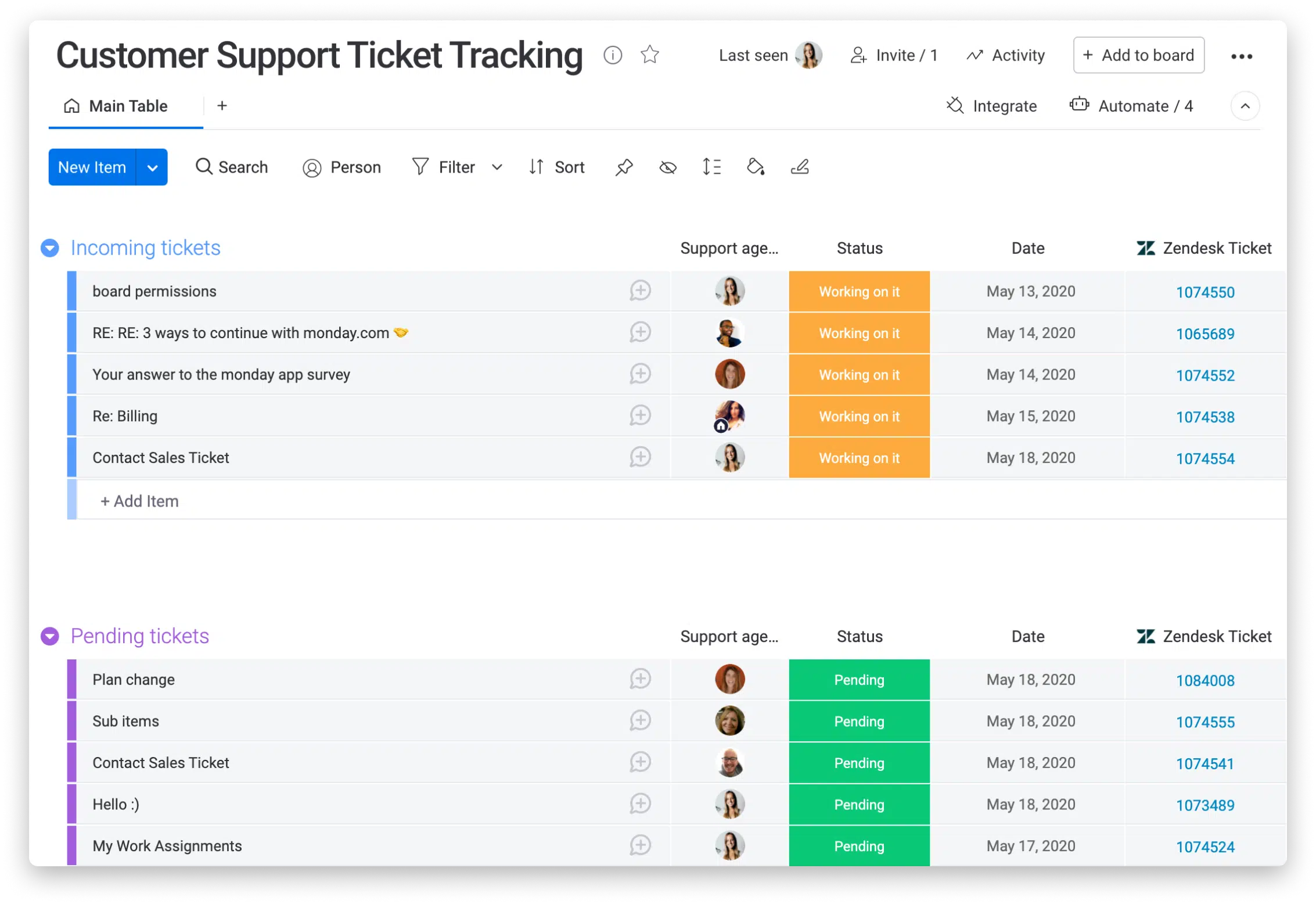
Task: Open Search in the board
Action: point(232,167)
